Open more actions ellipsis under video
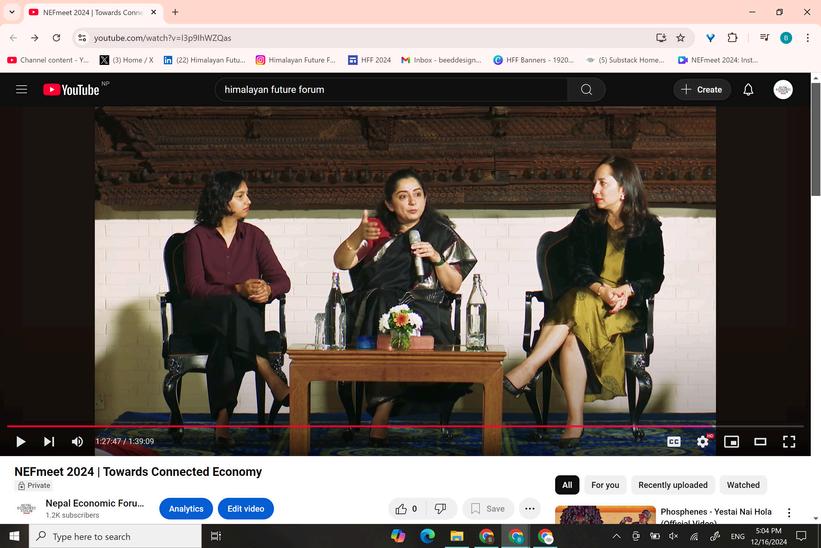The width and height of the screenshot is (821, 548). point(529,508)
